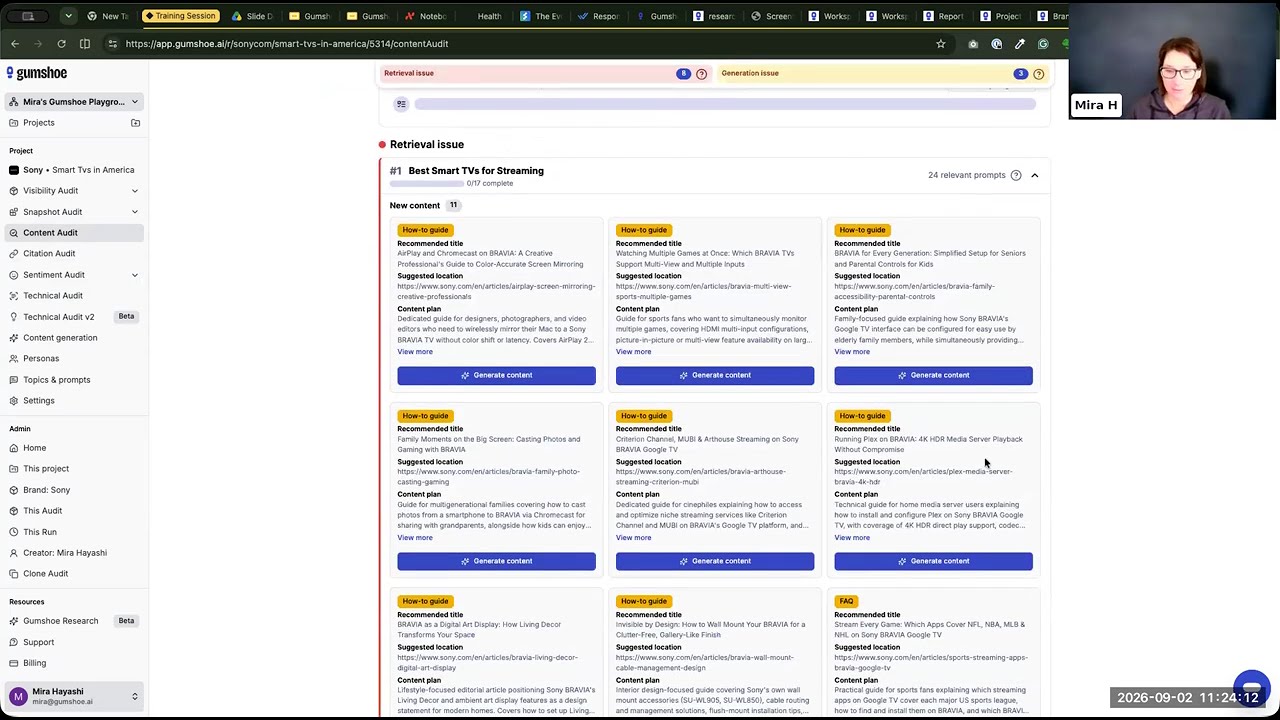This screenshot has height=720, width=1280.
Task: Click help icon next to 24 relevant prompts
Action: pyautogui.click(x=1016, y=175)
